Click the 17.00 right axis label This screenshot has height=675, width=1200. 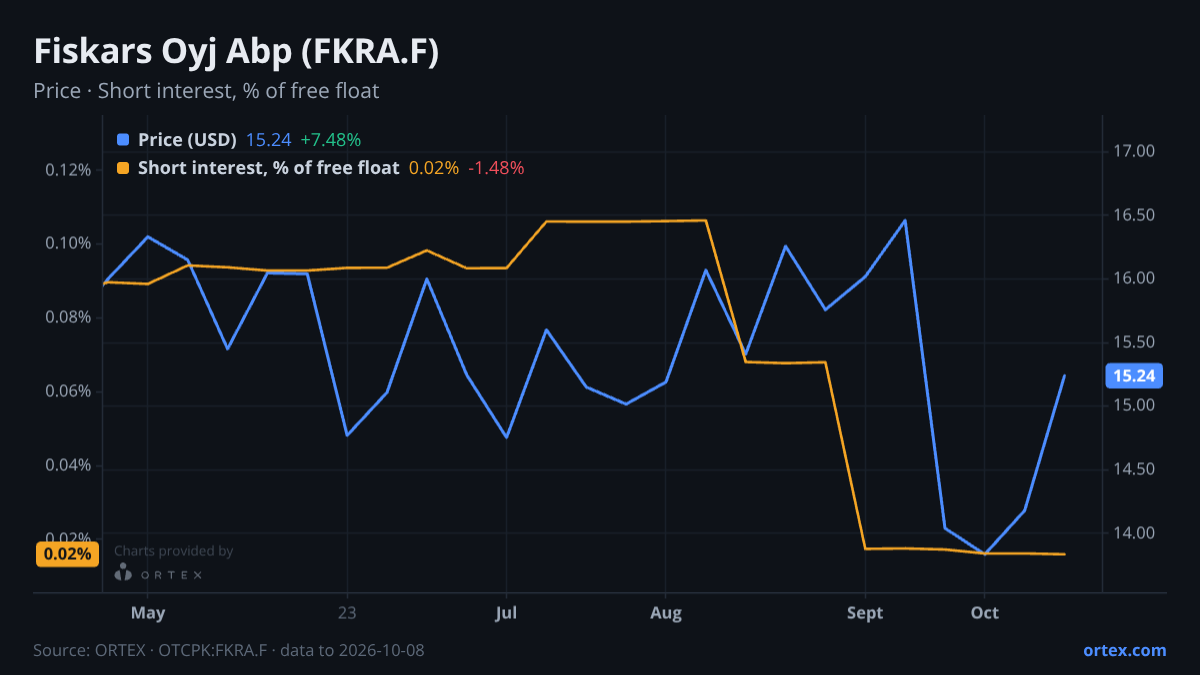pos(1134,152)
